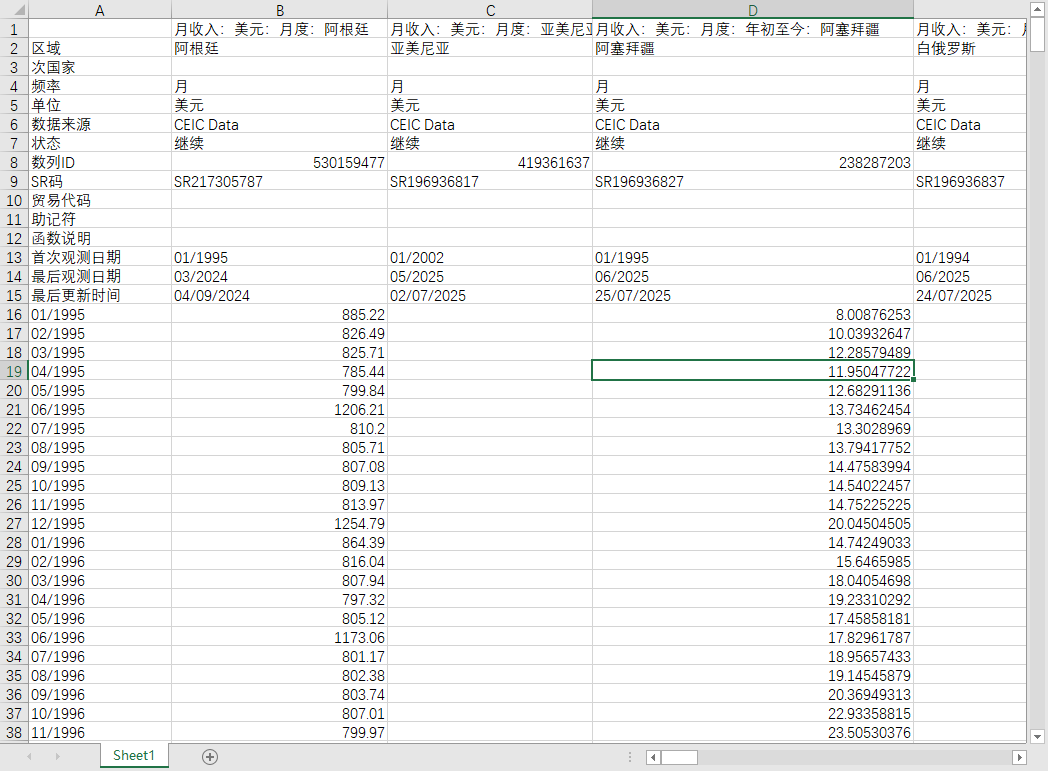Click cell SR217305787
This screenshot has width=1048, height=771.
tap(279, 181)
